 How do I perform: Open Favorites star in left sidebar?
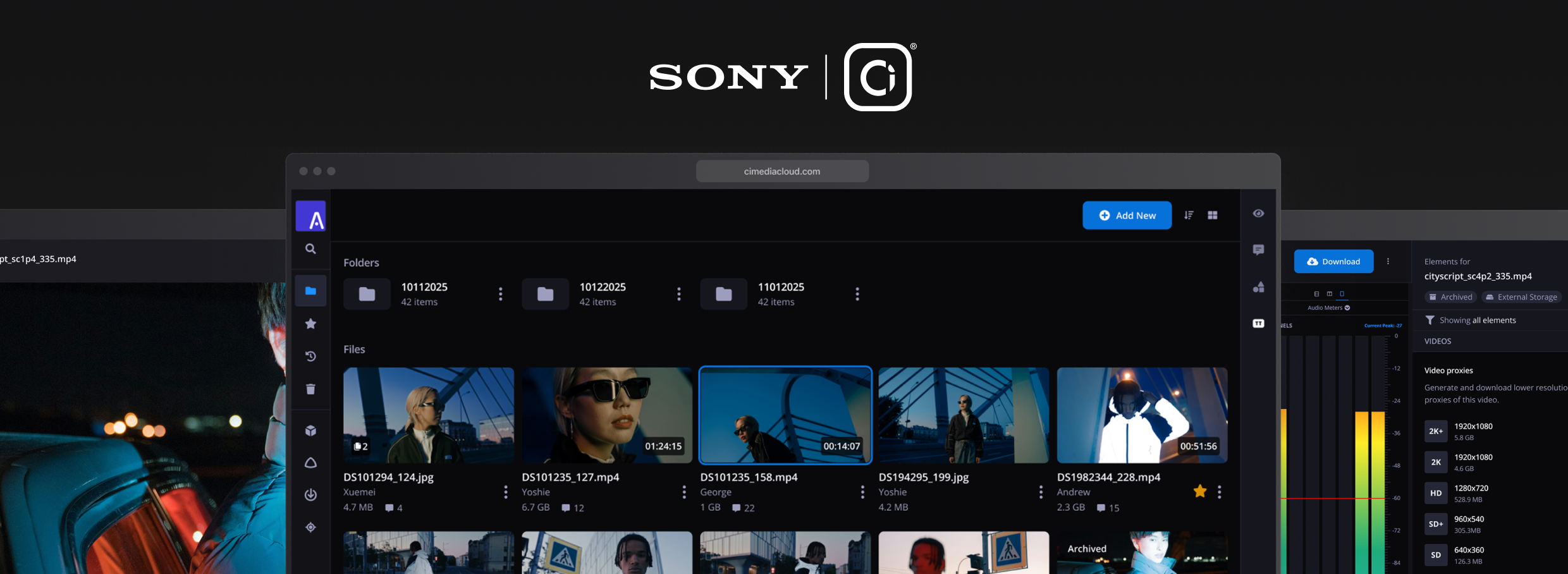tap(310, 324)
